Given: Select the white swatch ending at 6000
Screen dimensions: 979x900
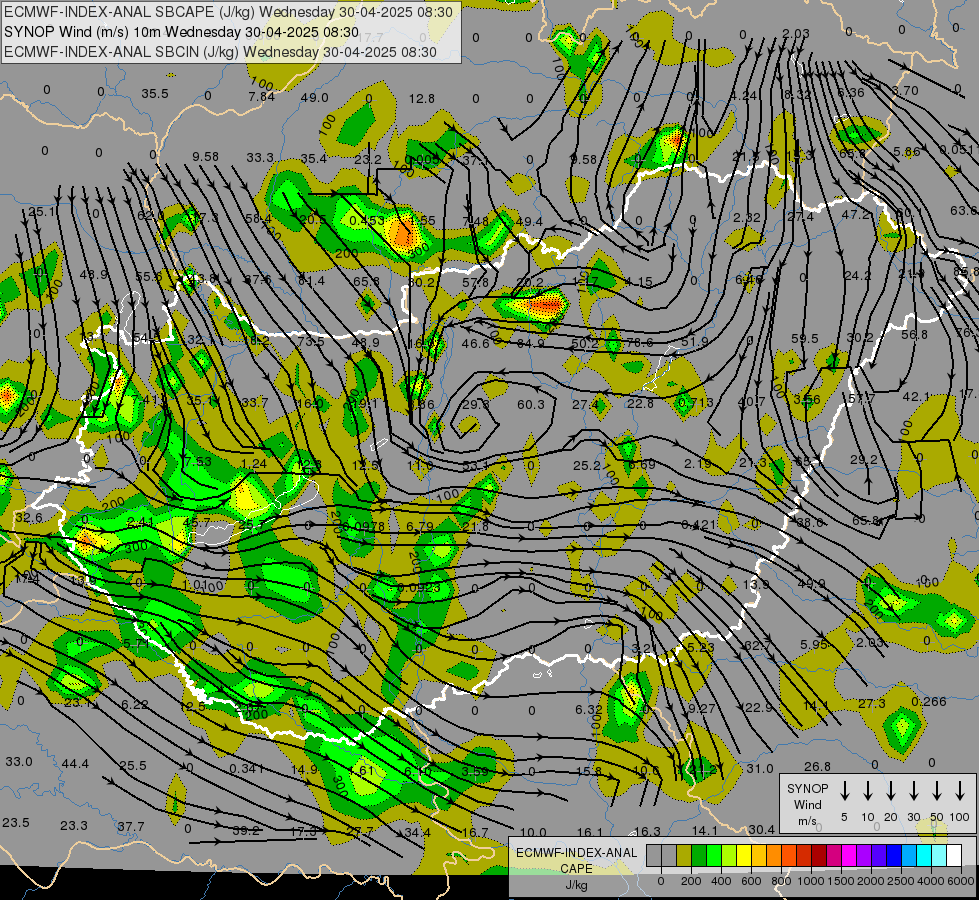Looking at the screenshot, I should [x=954, y=856].
